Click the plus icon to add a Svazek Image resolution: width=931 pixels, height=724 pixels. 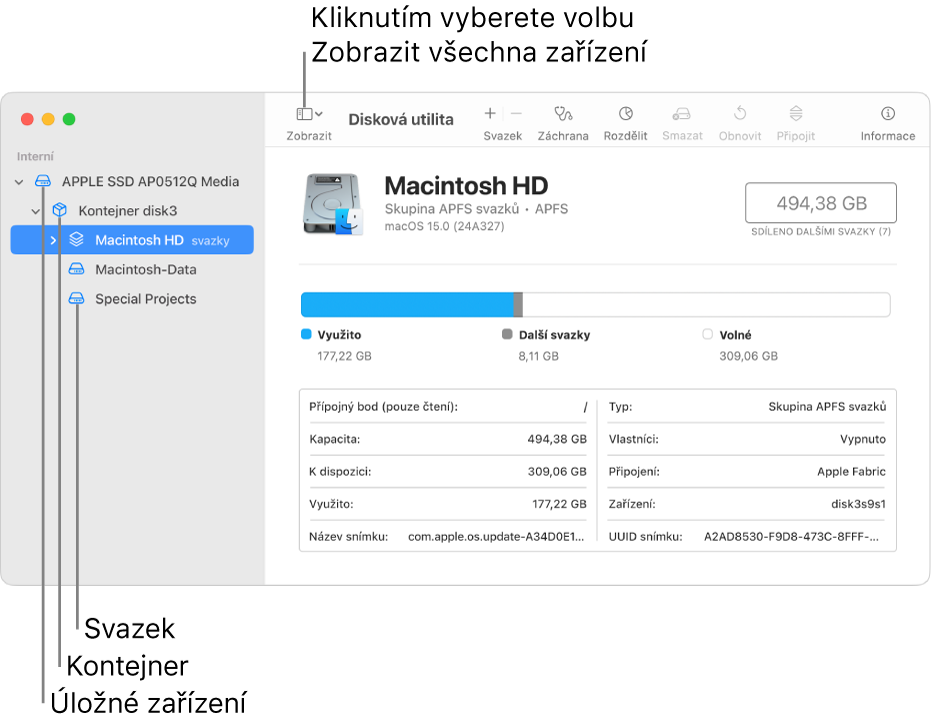[490, 113]
